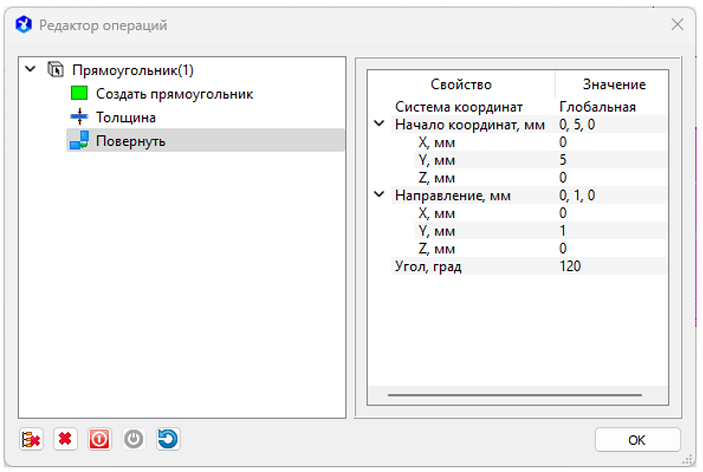Collapse the Начало координат, мм group
Screen dimensions: 703x472
[x=379, y=124]
